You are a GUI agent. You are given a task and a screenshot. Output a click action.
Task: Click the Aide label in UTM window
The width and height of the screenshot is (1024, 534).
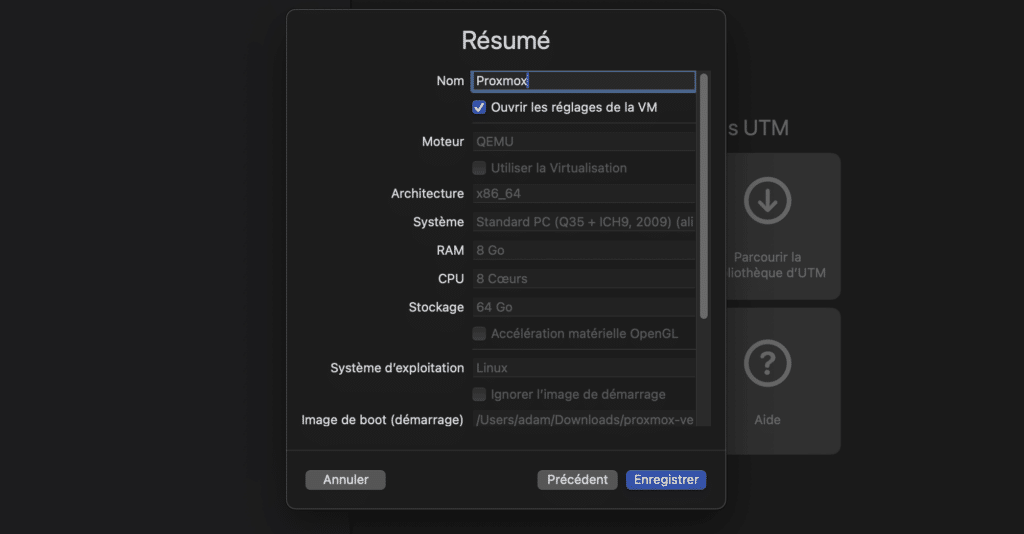click(767, 420)
